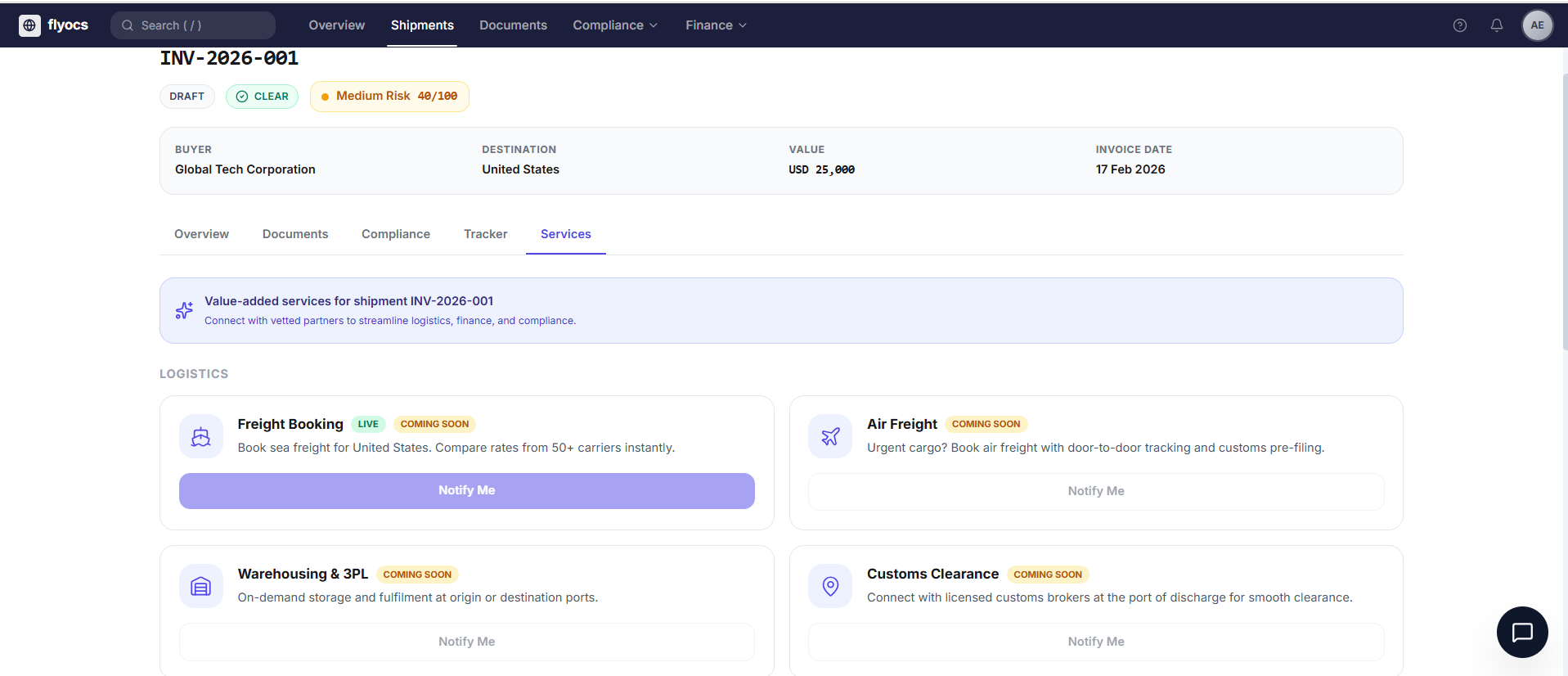The height and width of the screenshot is (676, 1568).
Task: Go to Overview in the top navigation
Action: (x=336, y=25)
